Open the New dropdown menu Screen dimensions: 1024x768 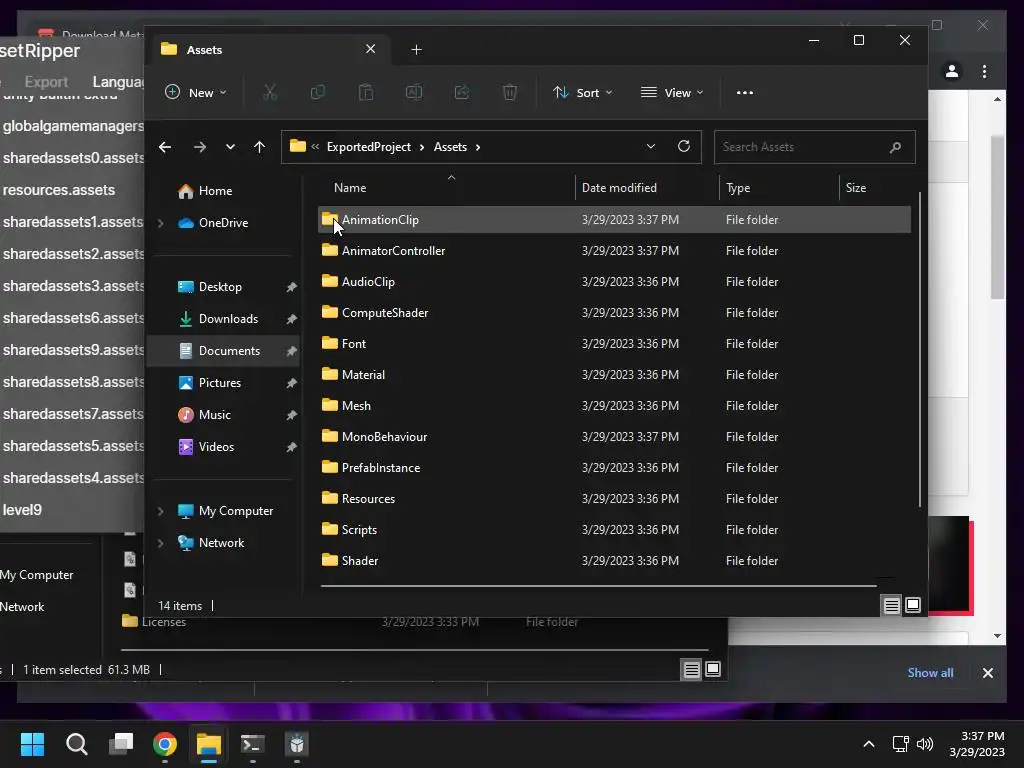[x=195, y=93]
